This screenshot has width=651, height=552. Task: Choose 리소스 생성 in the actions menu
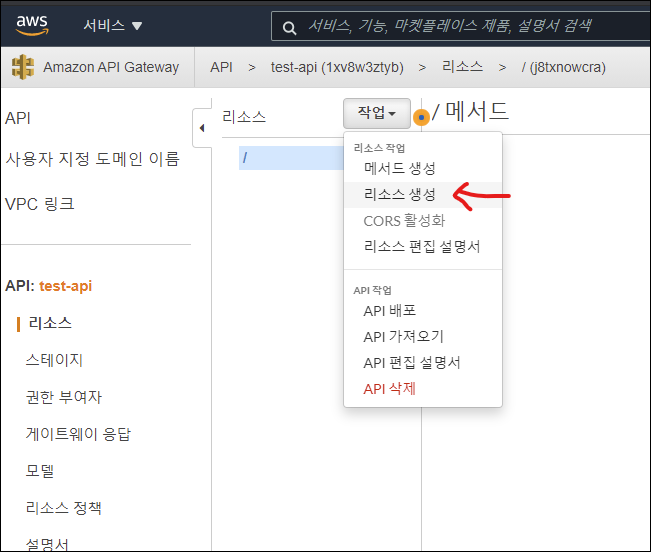coord(399,195)
